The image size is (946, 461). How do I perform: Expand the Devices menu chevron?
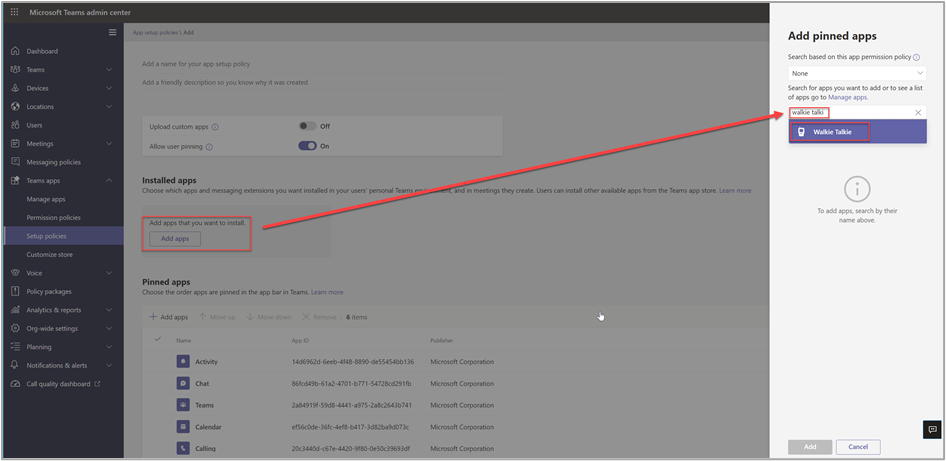pyautogui.click(x=109, y=88)
